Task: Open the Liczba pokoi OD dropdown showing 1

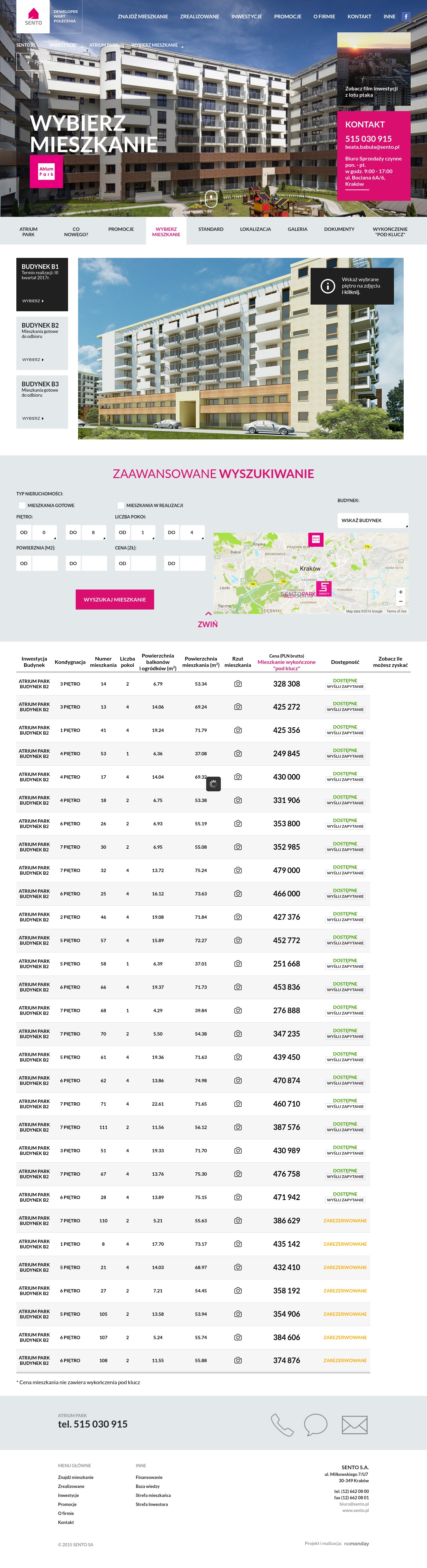Action: [x=143, y=532]
